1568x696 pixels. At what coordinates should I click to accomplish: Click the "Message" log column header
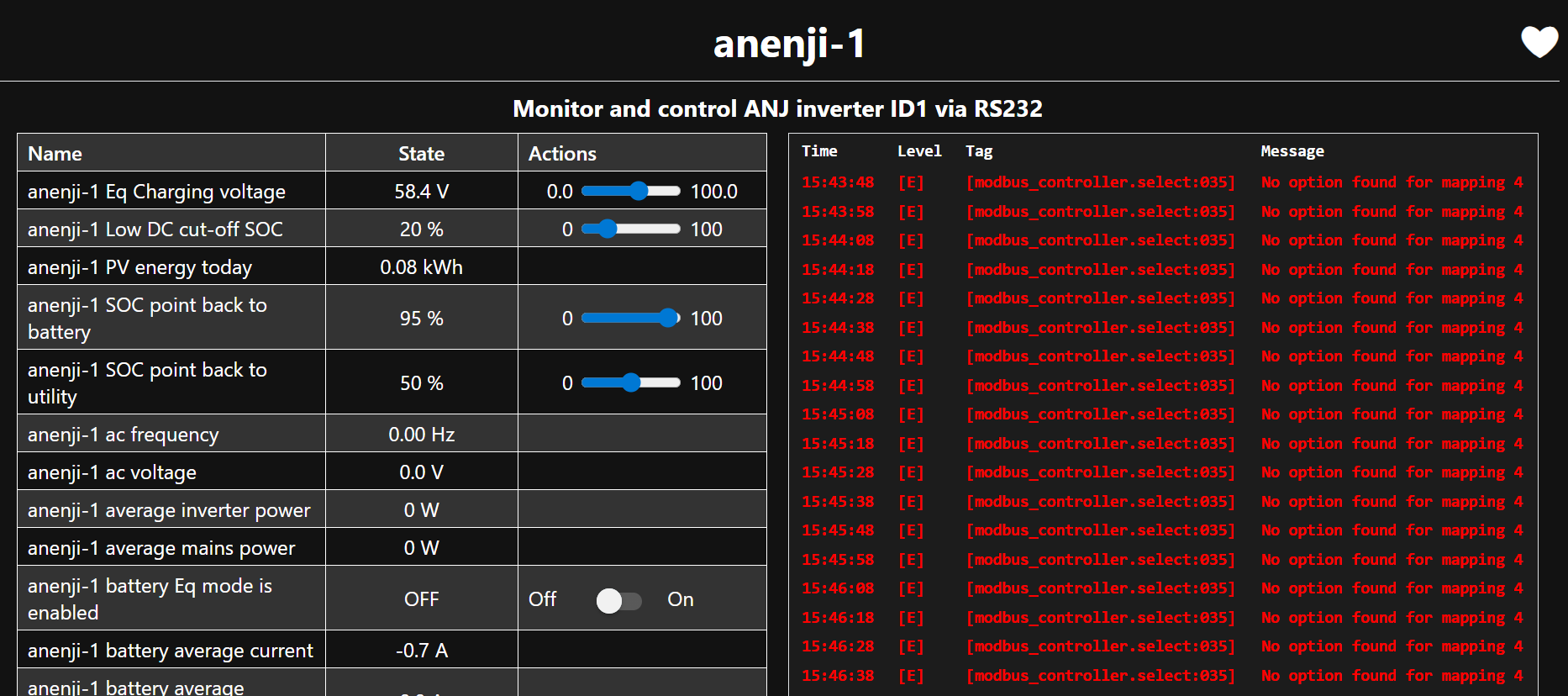(x=1292, y=151)
